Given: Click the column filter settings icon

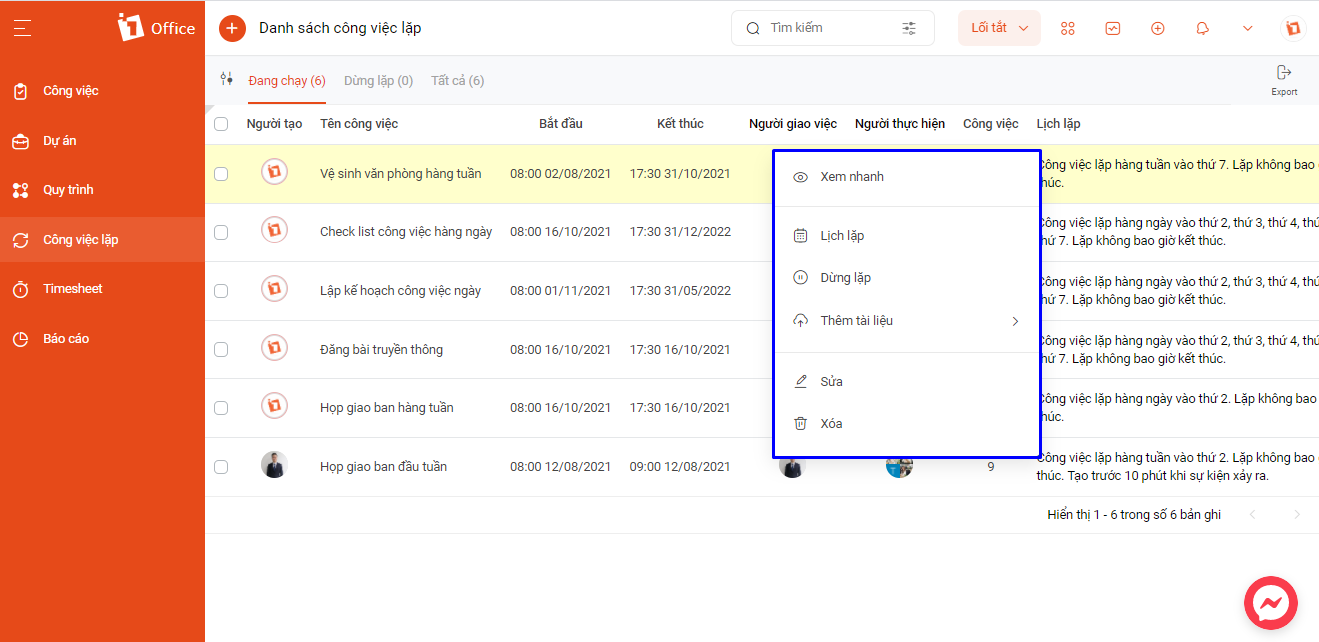Looking at the screenshot, I should 227,79.
